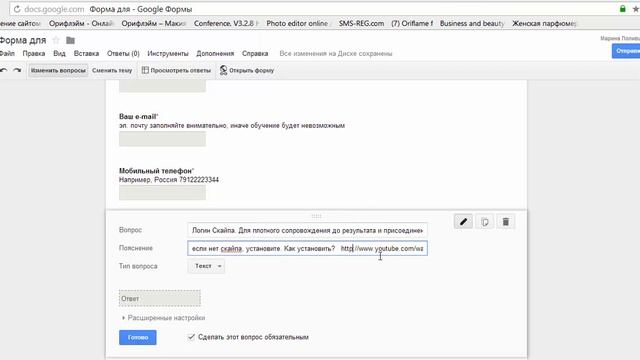The image size is (640, 360).
Task: Click the browser reload icon
Action: coord(17,9)
